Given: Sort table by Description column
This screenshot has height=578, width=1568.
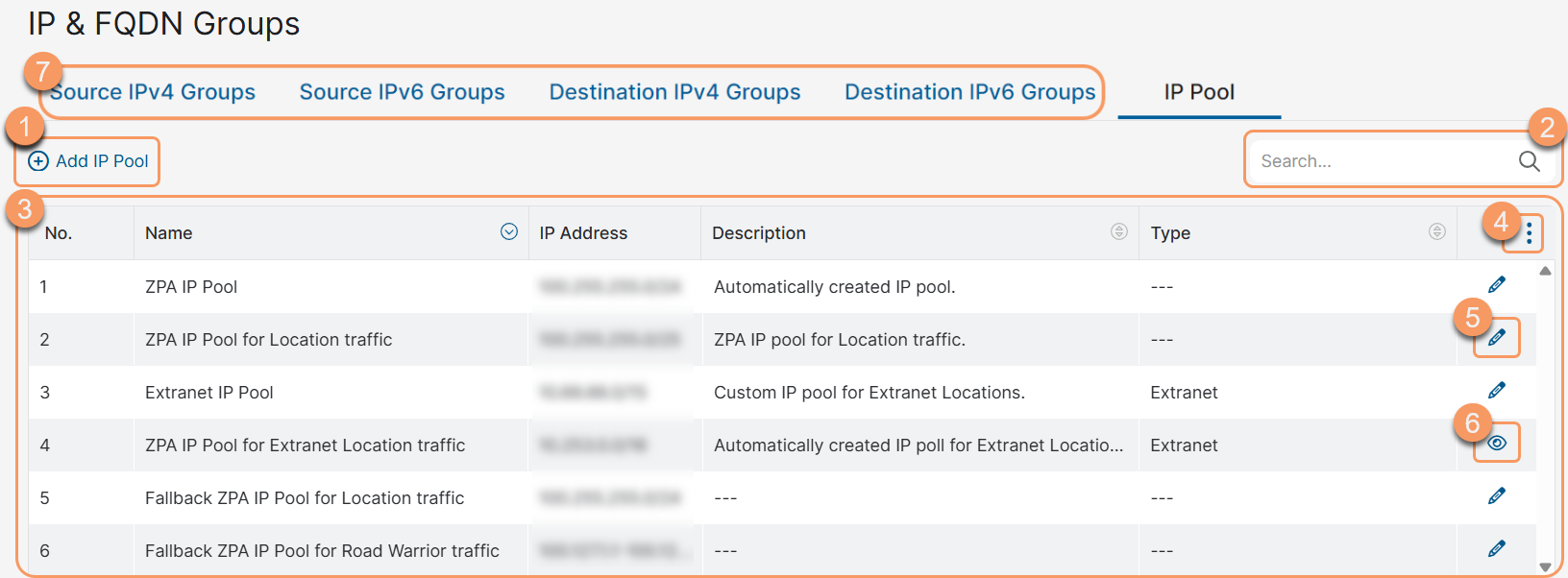Looking at the screenshot, I should [x=1118, y=232].
